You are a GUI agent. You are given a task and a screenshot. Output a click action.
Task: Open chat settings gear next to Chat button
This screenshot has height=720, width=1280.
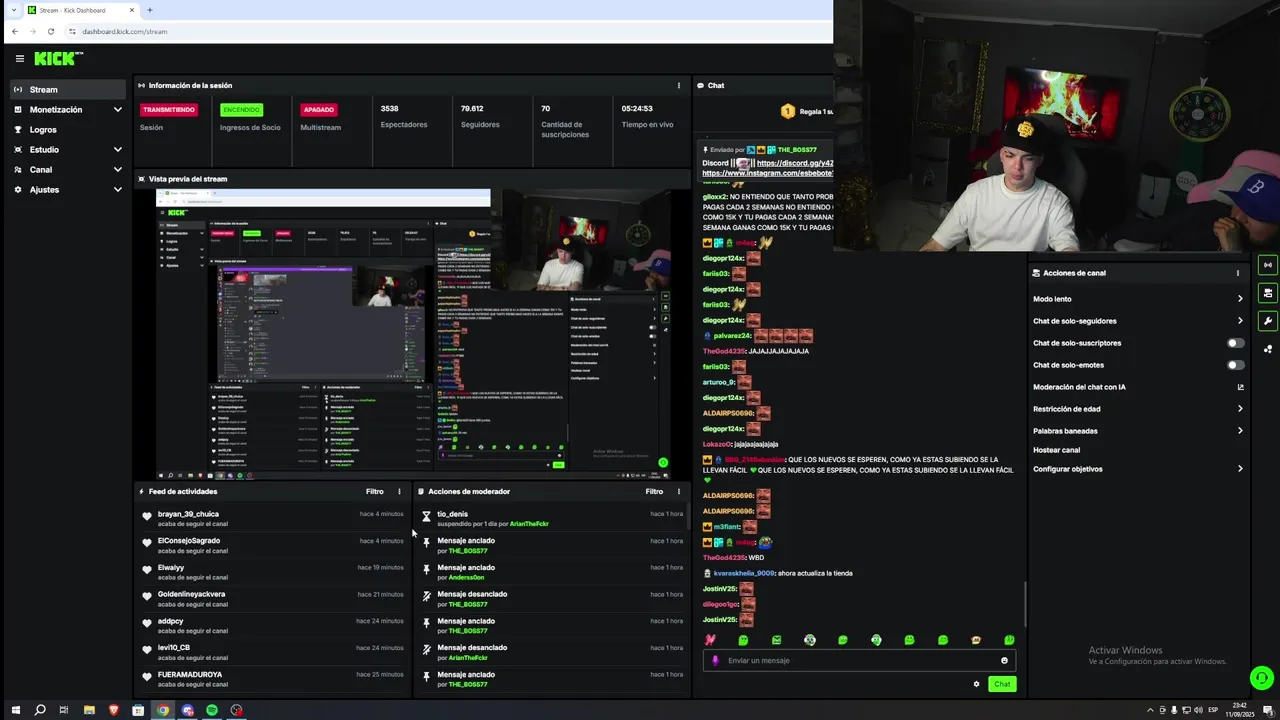point(976,684)
